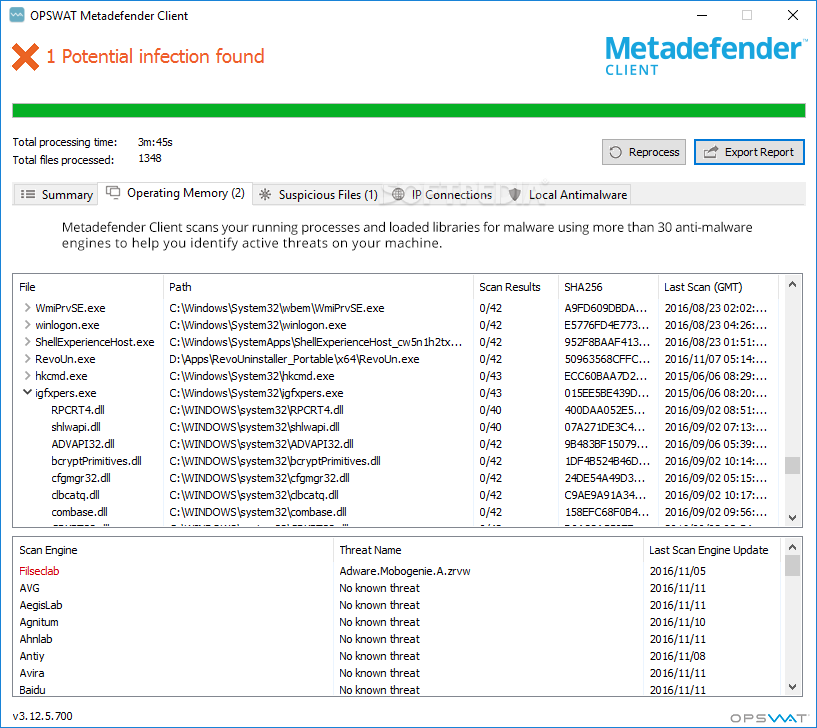Sort by Last Scan (GMT) column header
This screenshot has height=728, width=817.
point(719,287)
